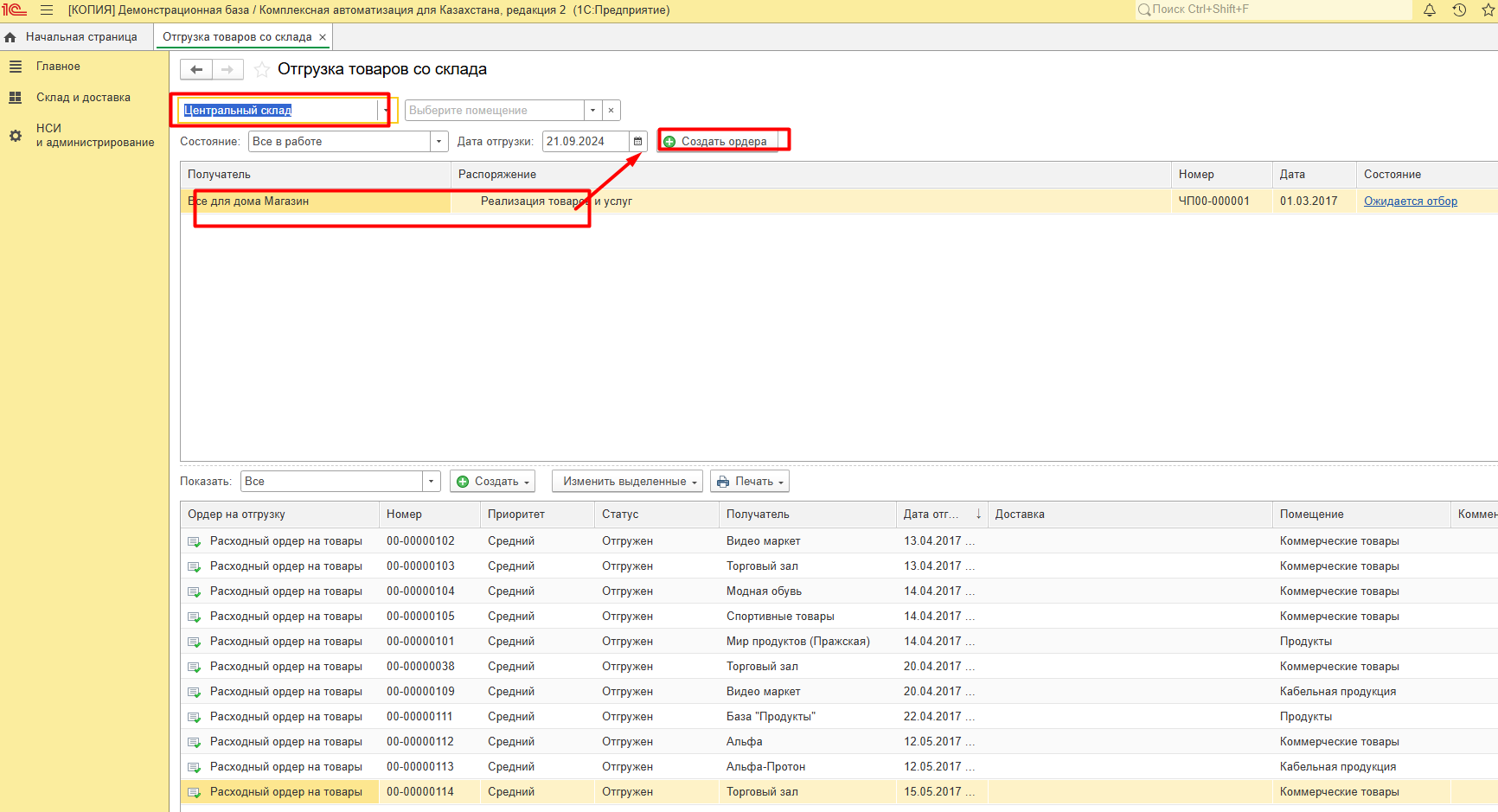Image resolution: width=1498 pixels, height=812 pixels.
Task: Expand the Показать filter dropdown
Action: 431,482
